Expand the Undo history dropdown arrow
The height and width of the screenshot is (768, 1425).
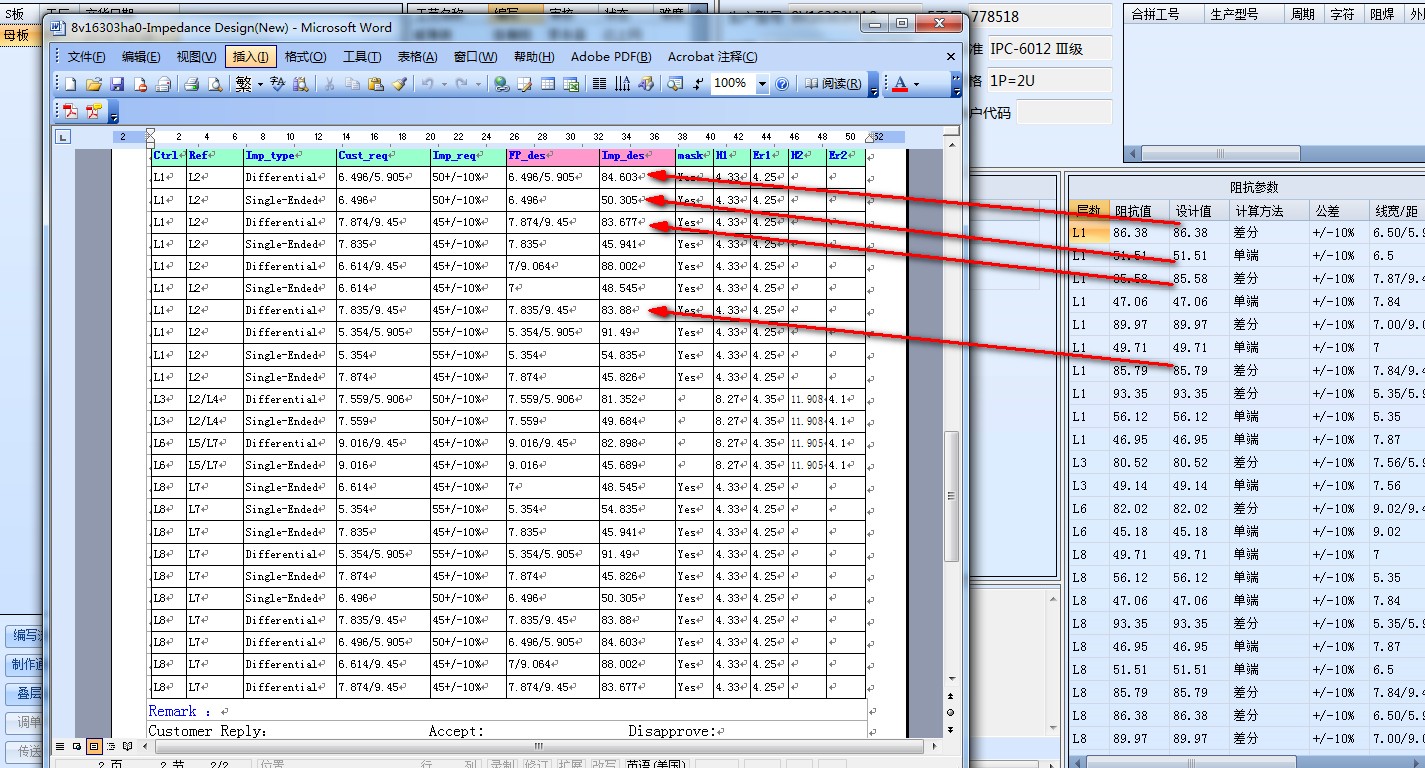444,84
